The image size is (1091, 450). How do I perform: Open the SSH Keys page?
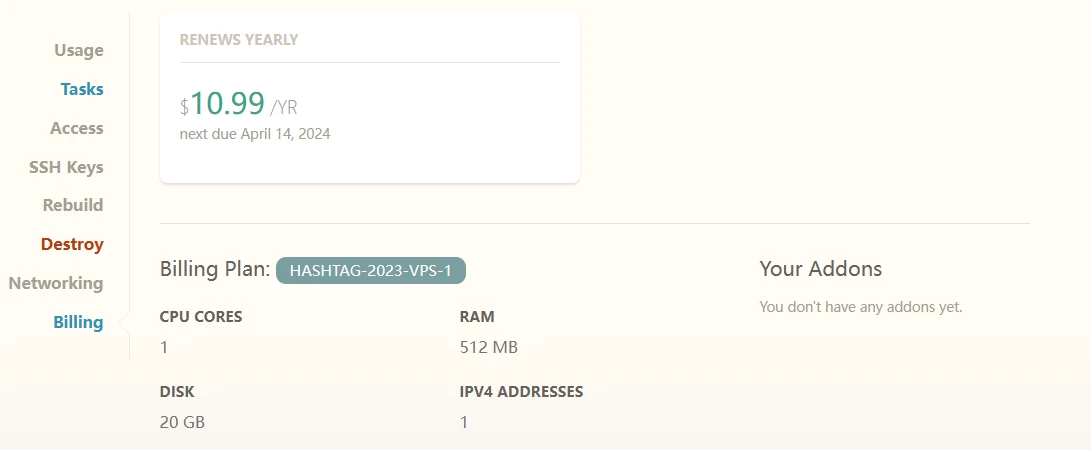tap(66, 167)
